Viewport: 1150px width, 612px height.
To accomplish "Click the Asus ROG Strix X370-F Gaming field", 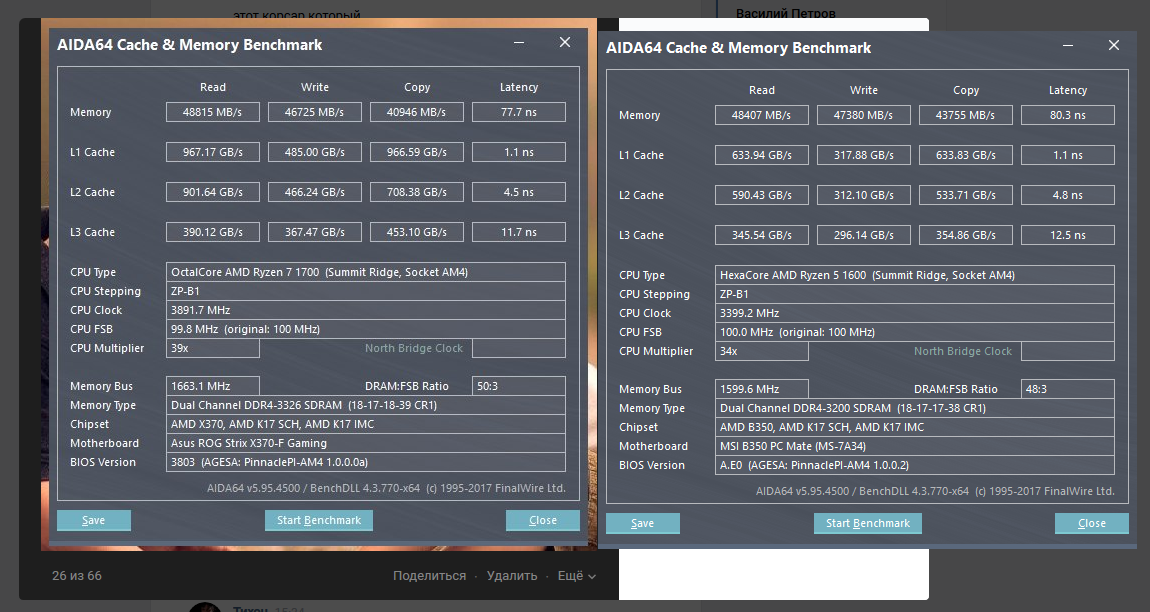I will pos(366,443).
